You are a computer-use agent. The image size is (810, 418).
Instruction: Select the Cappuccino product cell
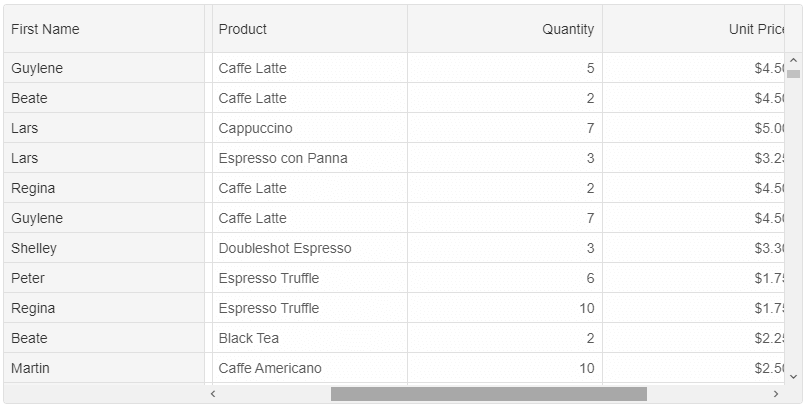point(310,128)
